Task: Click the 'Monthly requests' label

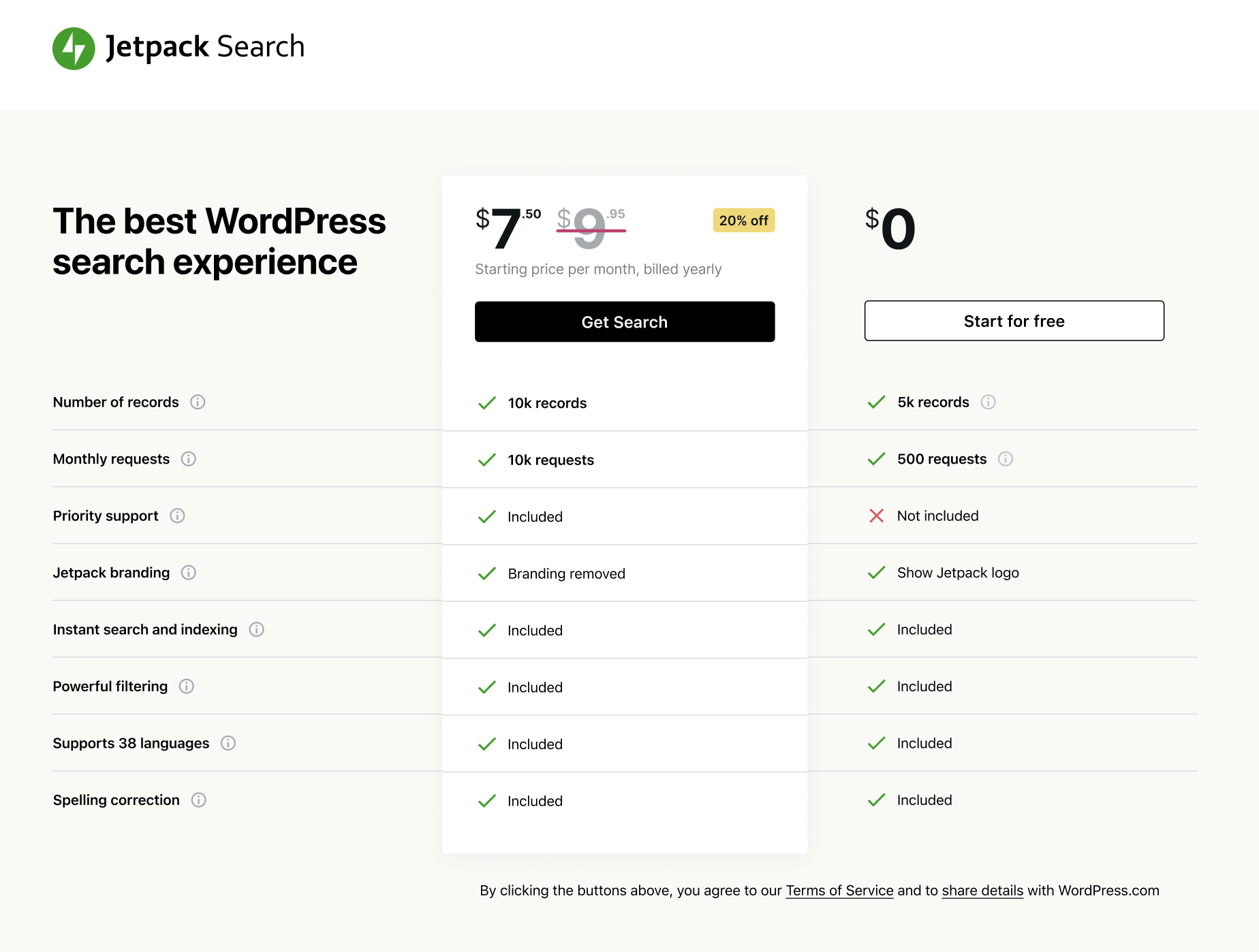Action: 111,459
